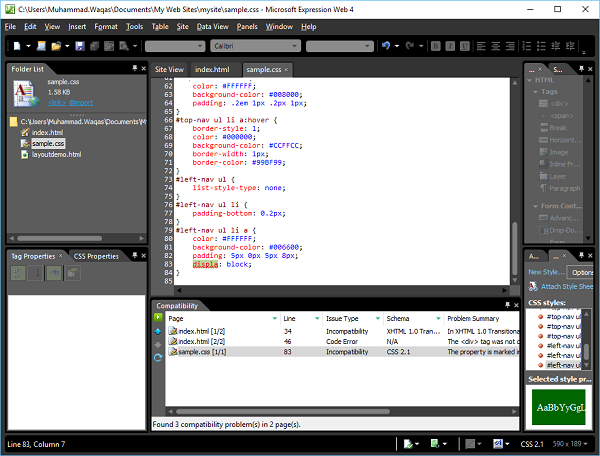Click the Undo arrow in the toolbar
Screen dimensions: 600x456
click(386, 46)
